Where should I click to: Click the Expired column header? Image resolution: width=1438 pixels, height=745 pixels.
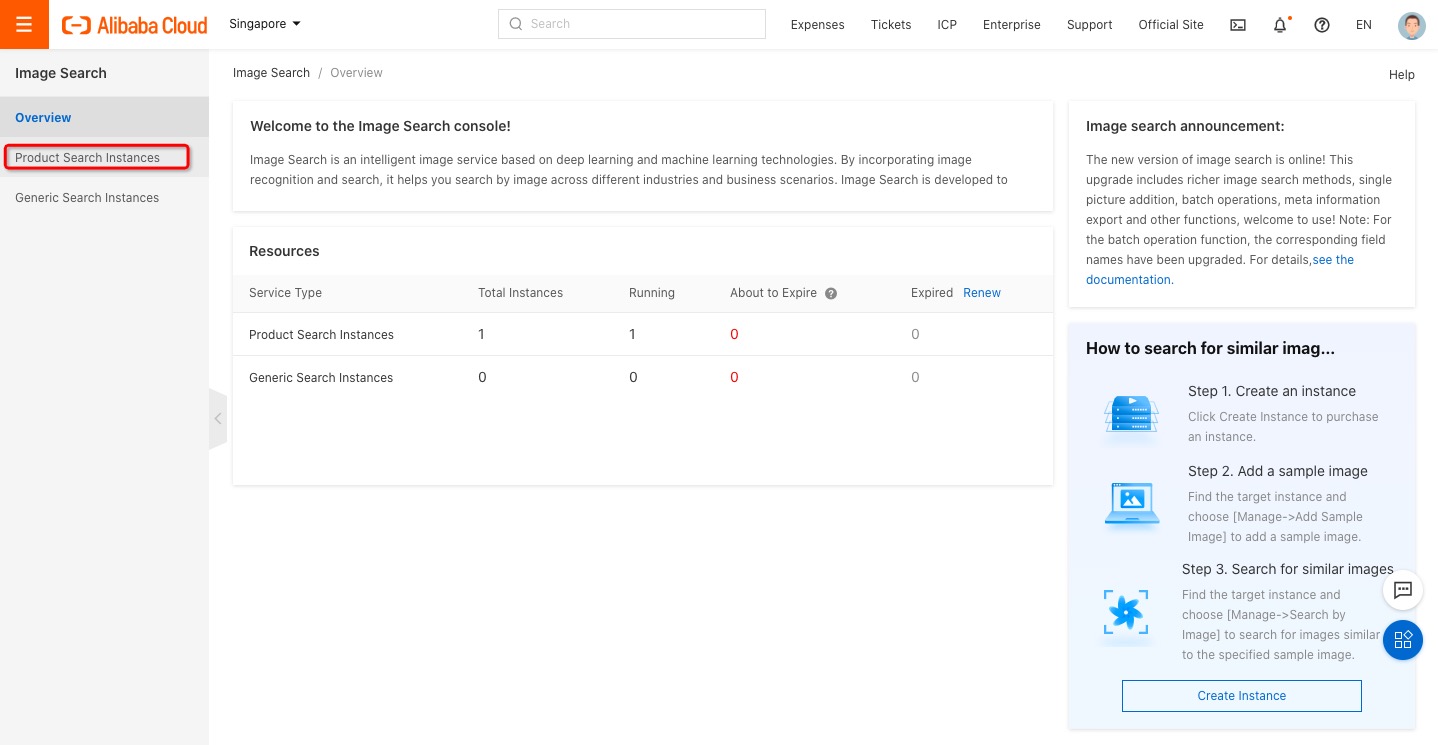932,293
